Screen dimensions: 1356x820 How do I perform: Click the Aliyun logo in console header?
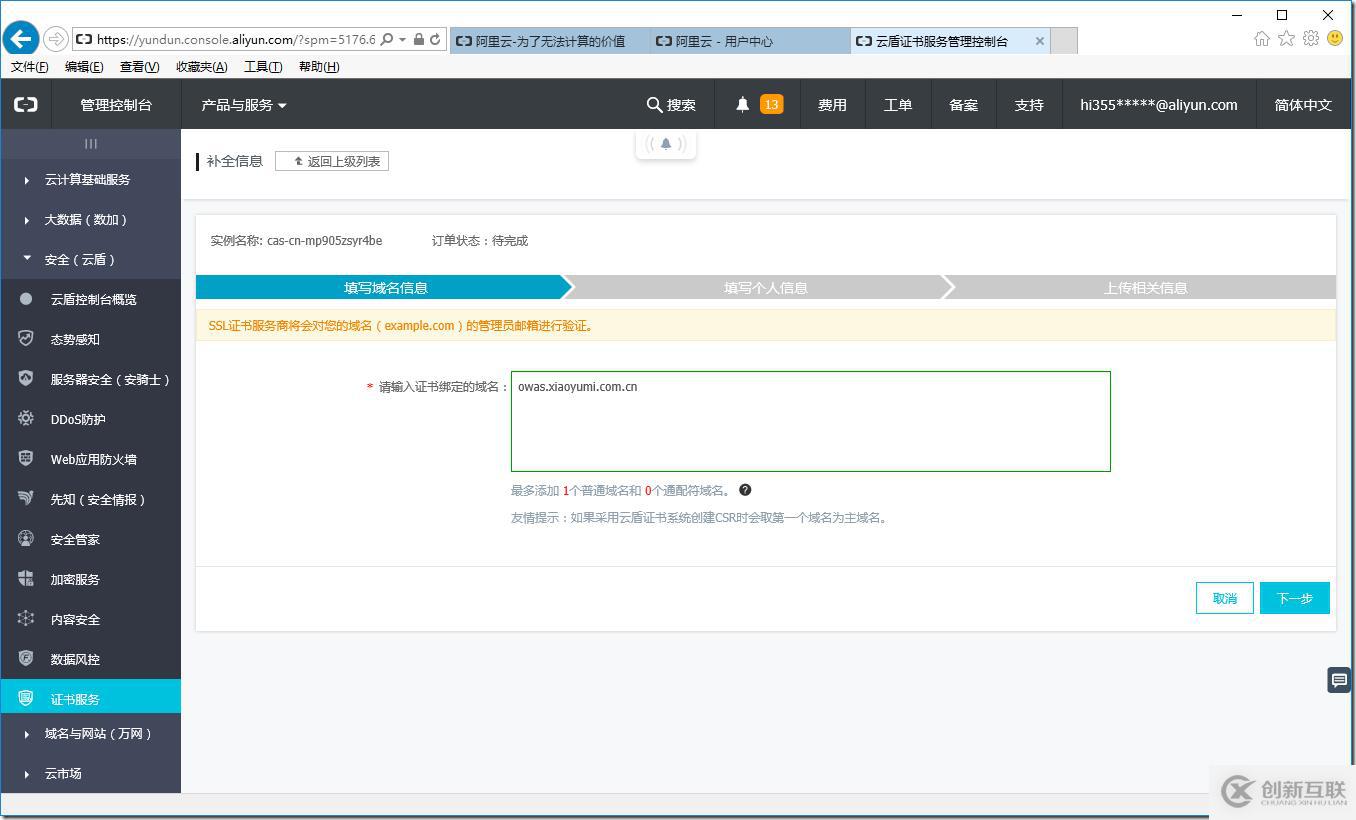pyautogui.click(x=26, y=104)
